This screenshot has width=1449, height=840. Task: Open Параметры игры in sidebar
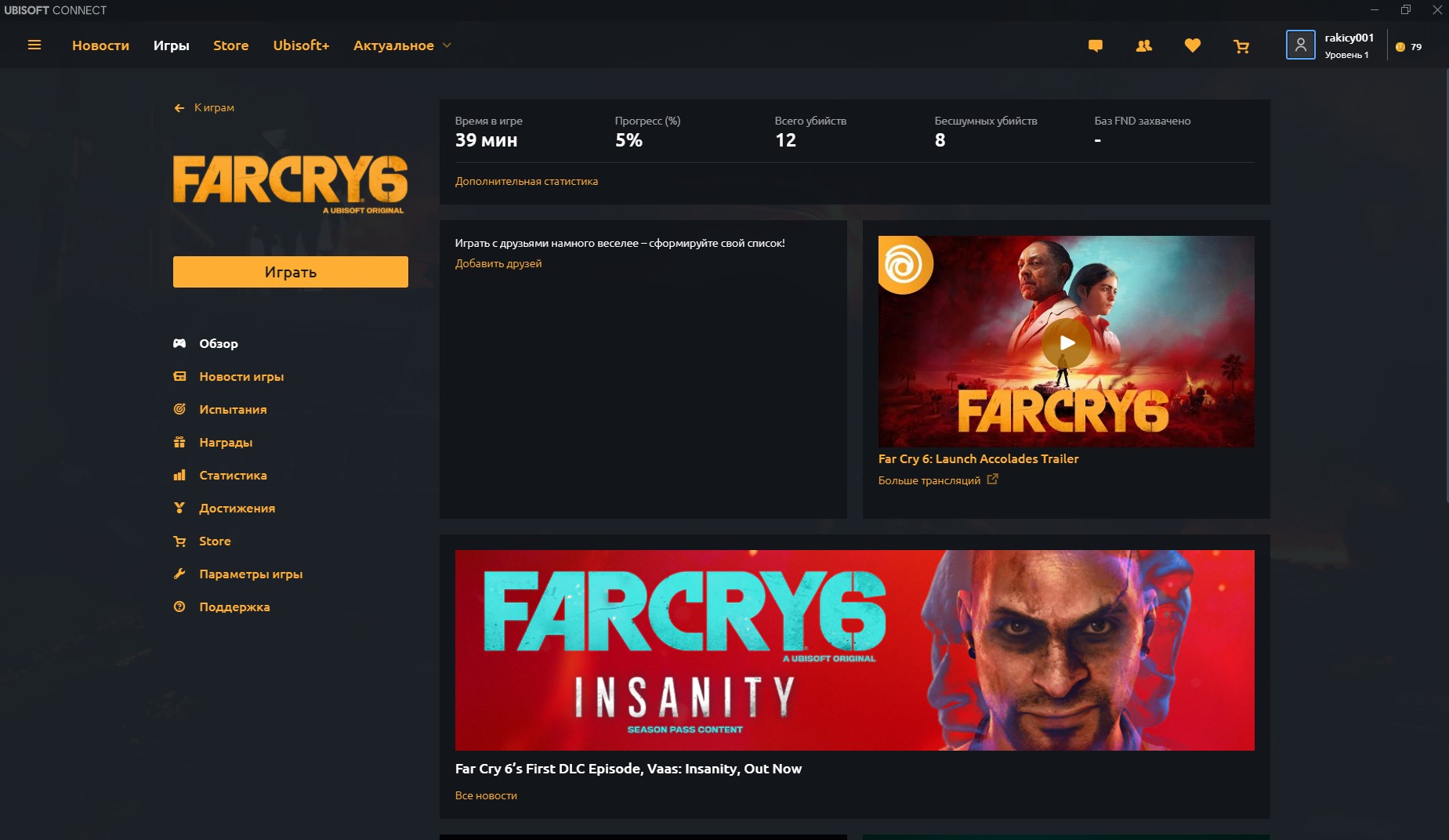[251, 574]
